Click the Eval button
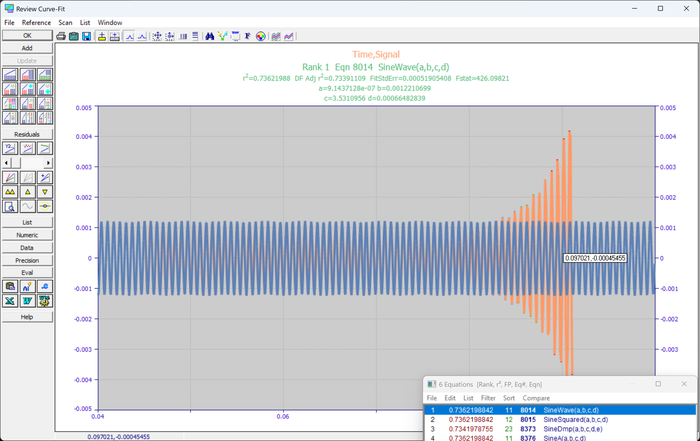This screenshot has width=700, height=441. (x=27, y=273)
